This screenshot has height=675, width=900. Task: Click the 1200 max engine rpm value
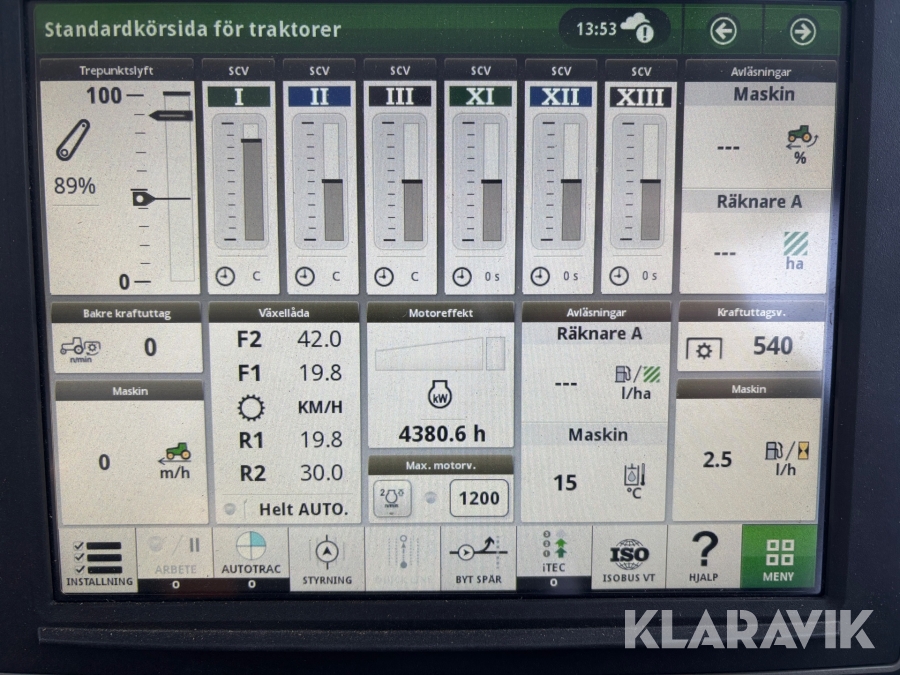pyautogui.click(x=478, y=498)
